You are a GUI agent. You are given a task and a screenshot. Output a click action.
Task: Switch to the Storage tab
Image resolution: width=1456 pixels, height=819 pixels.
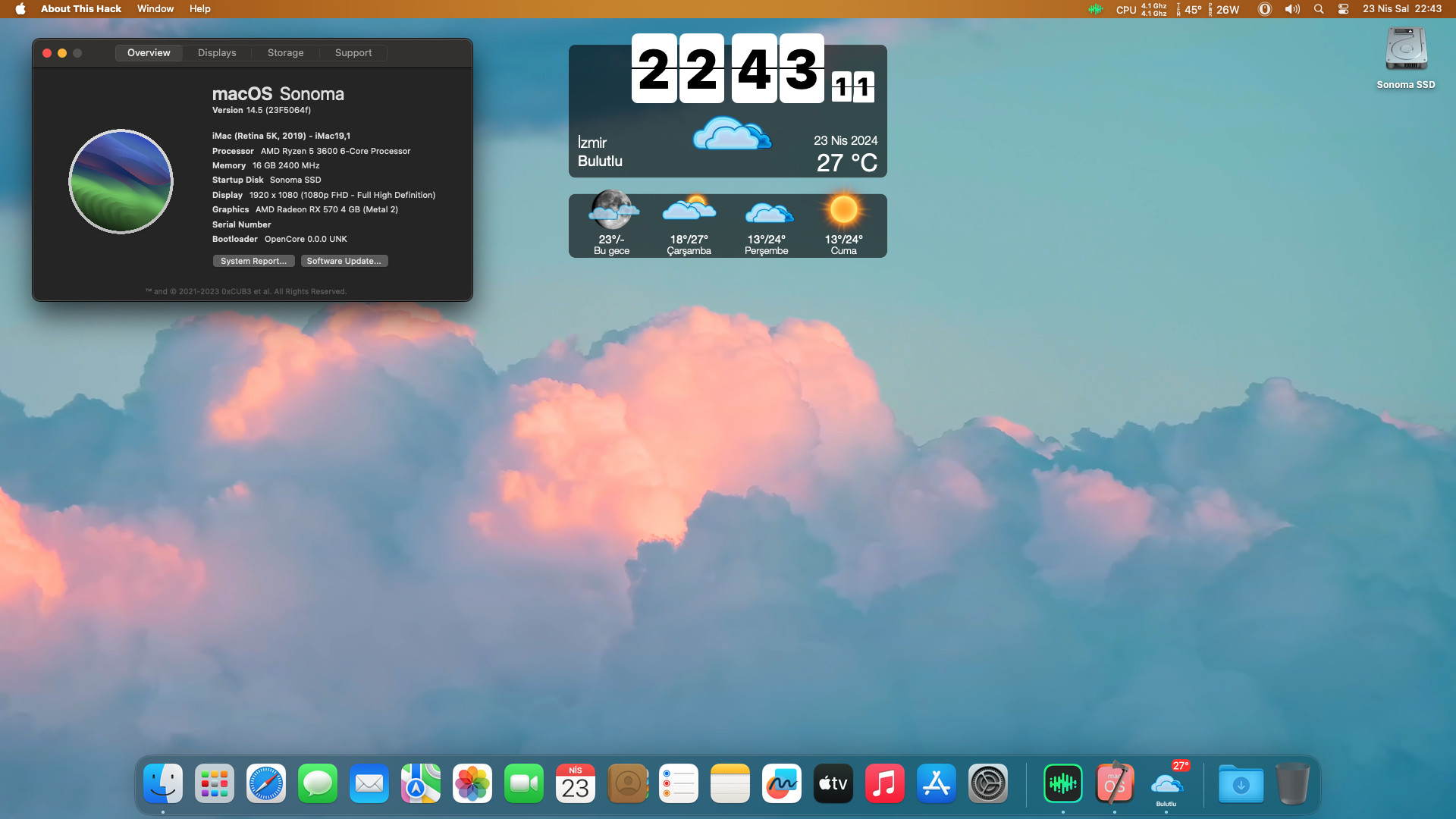[285, 53]
